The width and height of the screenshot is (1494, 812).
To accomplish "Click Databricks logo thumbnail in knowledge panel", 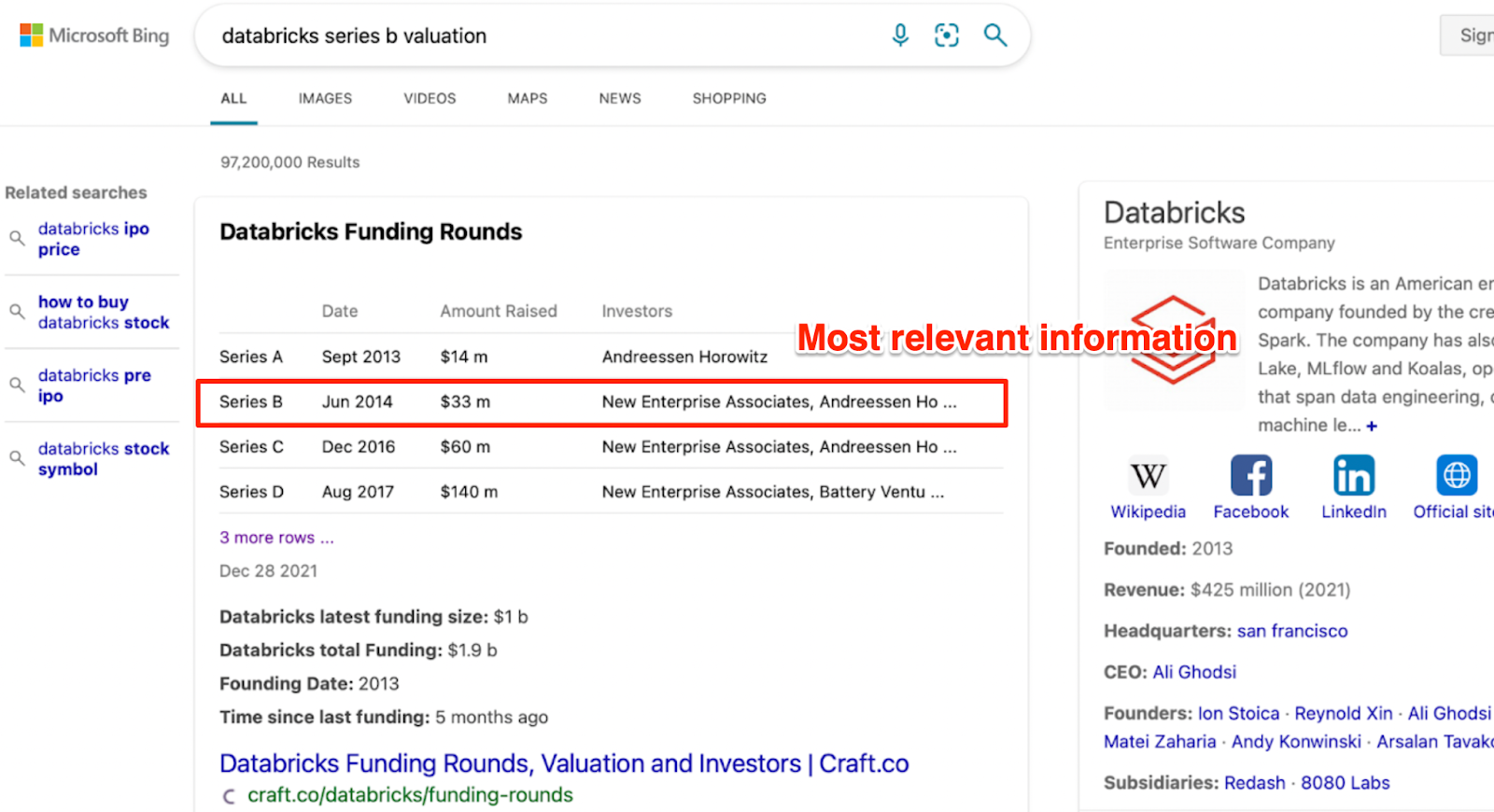I will coord(1174,340).
